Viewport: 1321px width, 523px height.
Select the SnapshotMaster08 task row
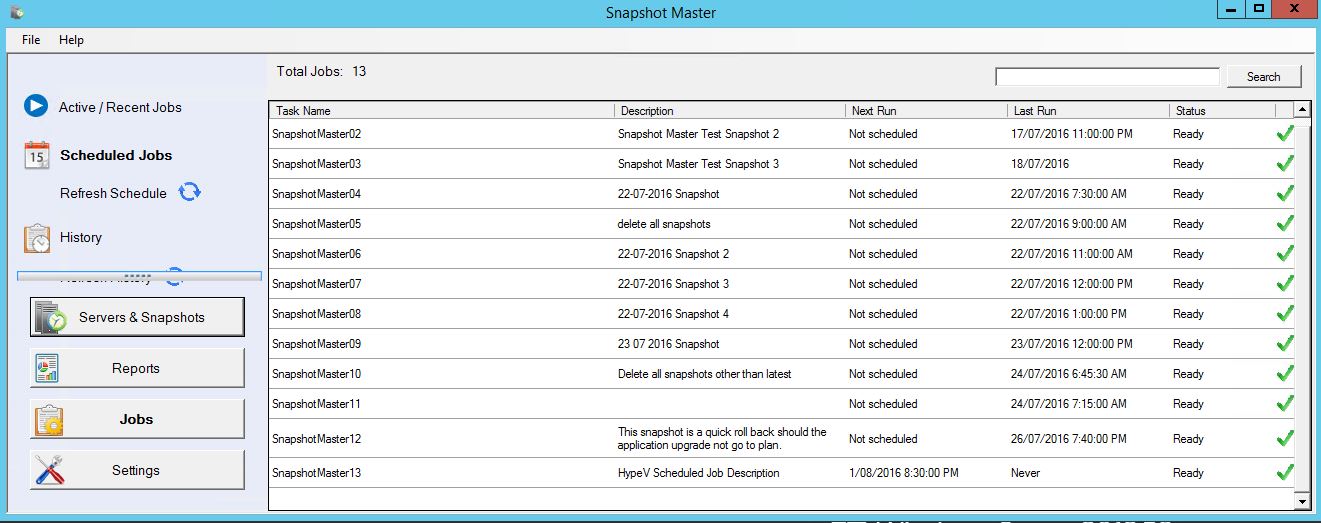(781, 314)
